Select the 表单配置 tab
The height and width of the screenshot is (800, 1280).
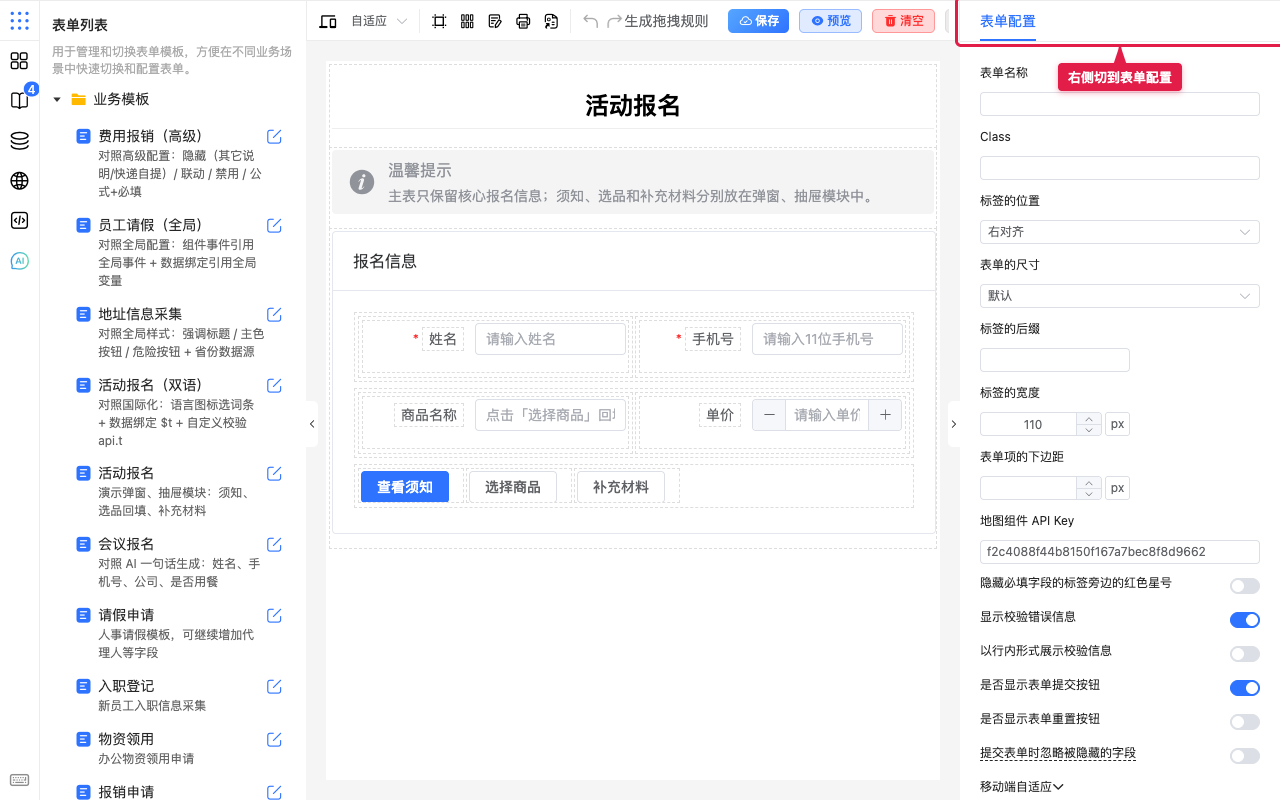(x=1007, y=21)
